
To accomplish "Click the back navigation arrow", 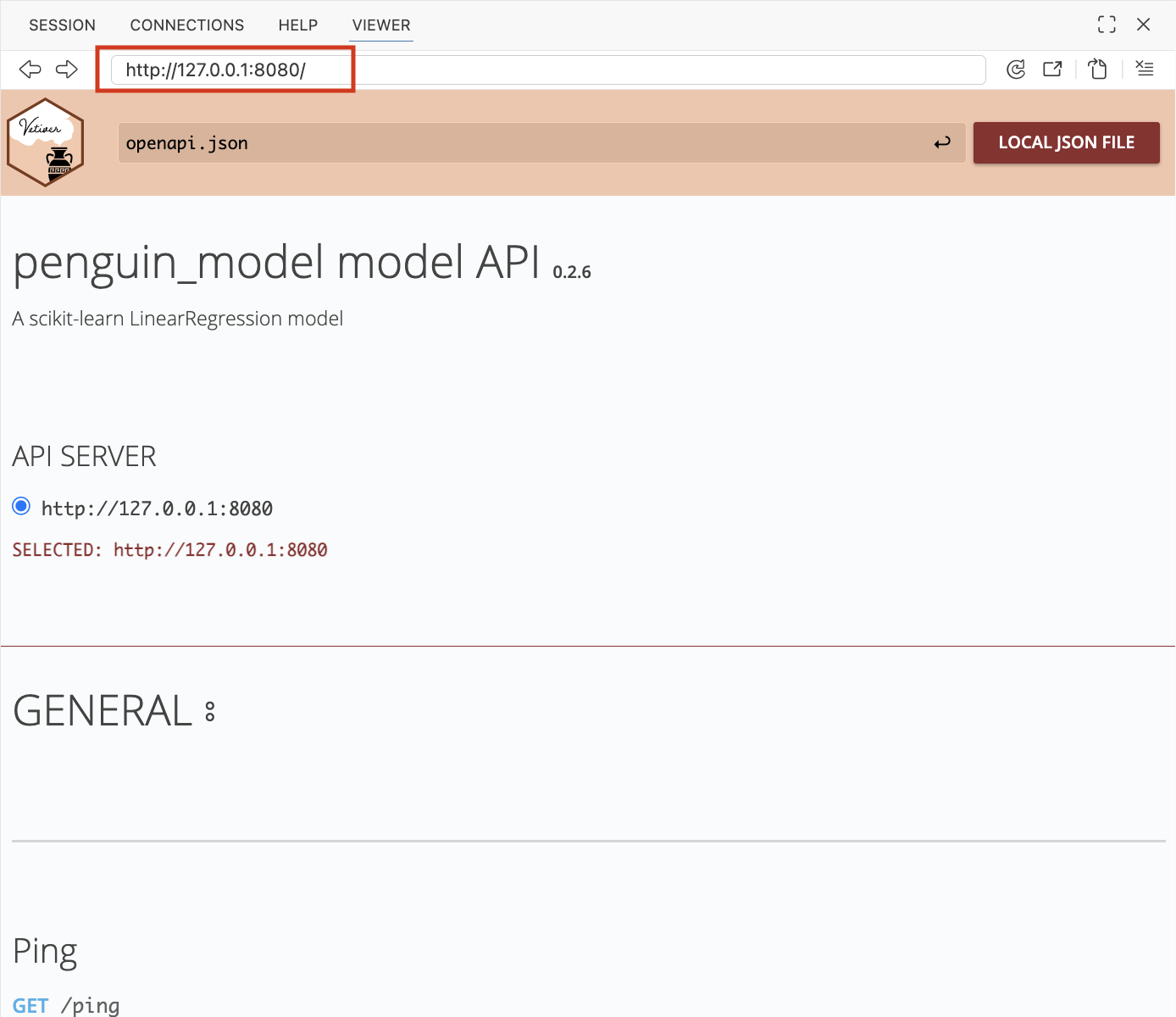I will 31,69.
